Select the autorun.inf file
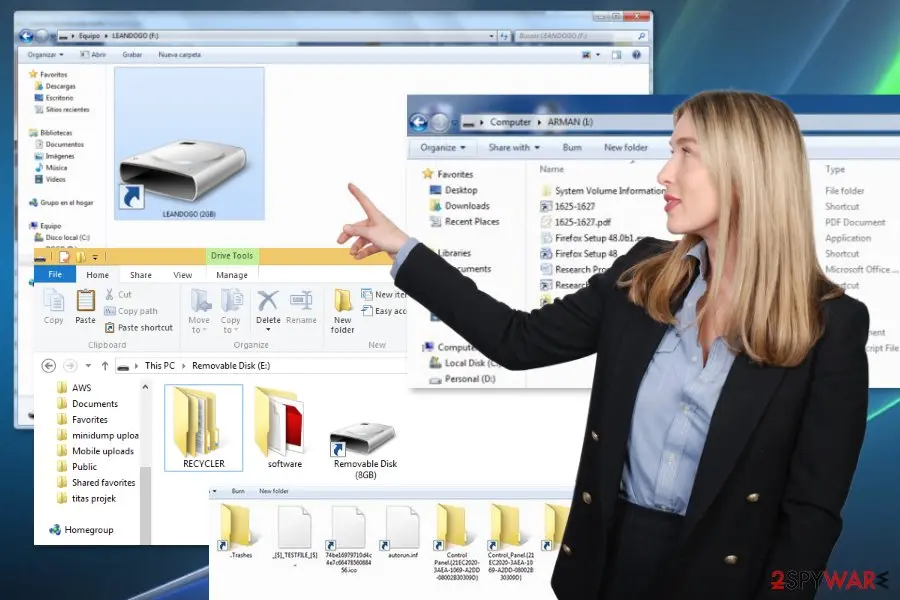 (x=402, y=532)
